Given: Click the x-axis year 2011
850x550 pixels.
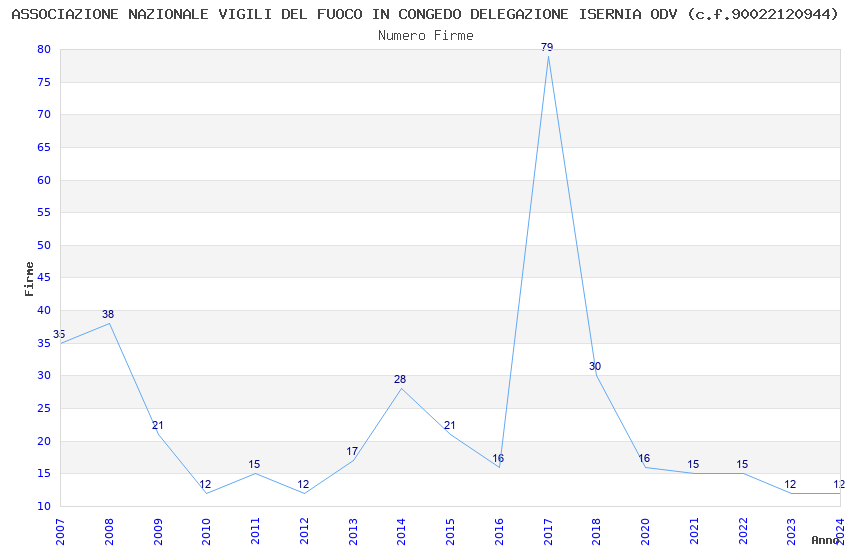Looking at the screenshot, I should pos(255,531).
